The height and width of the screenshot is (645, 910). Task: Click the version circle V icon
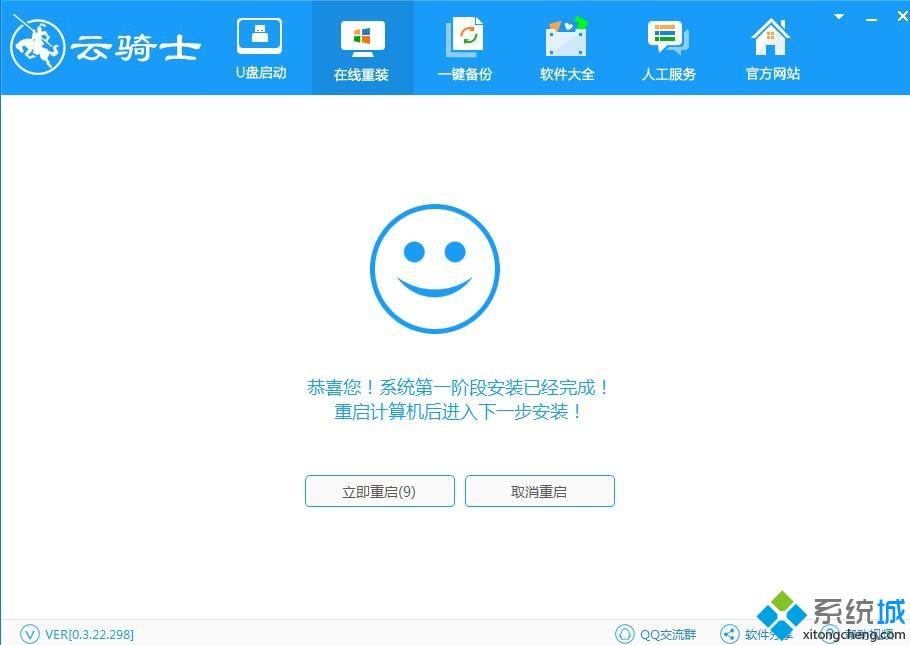click(x=29, y=634)
